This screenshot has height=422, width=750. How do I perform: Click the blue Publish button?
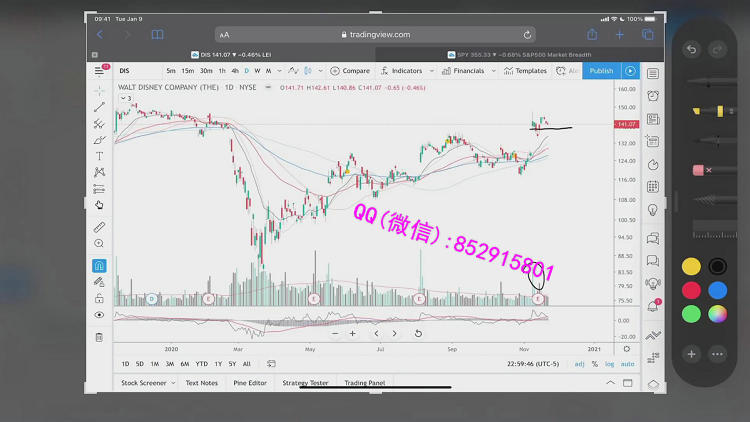tap(601, 71)
